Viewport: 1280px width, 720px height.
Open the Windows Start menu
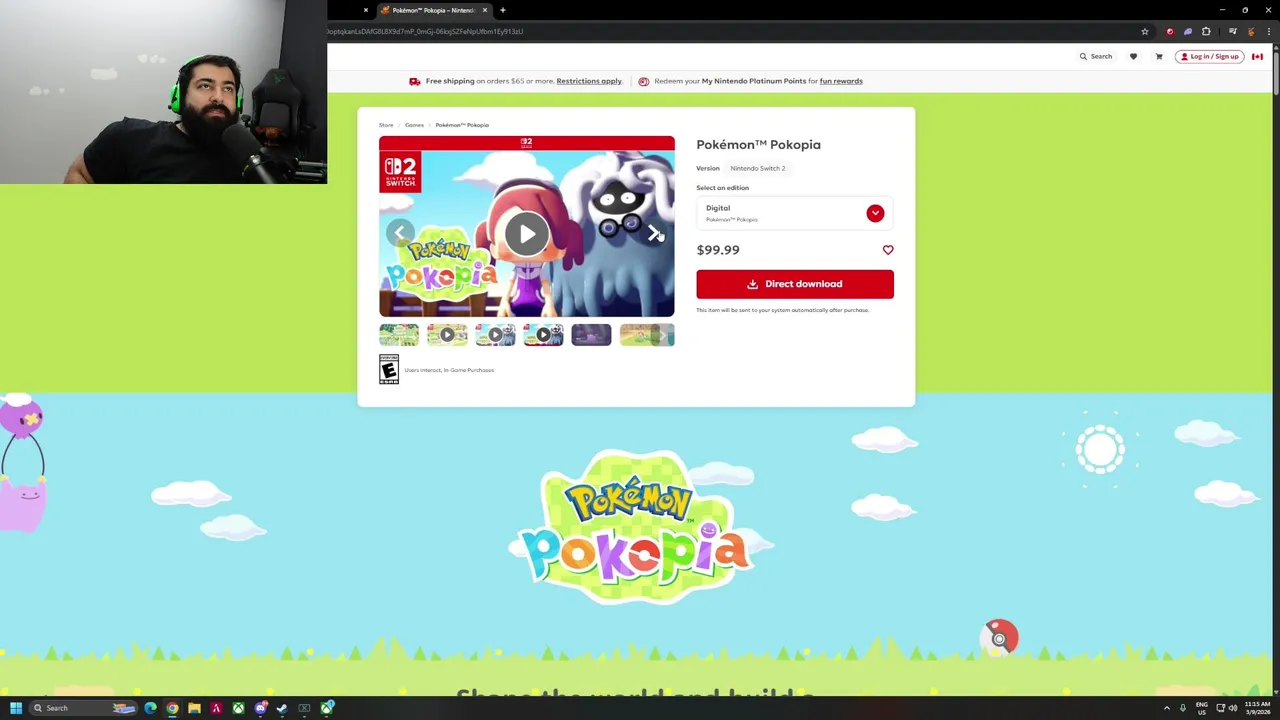15,708
